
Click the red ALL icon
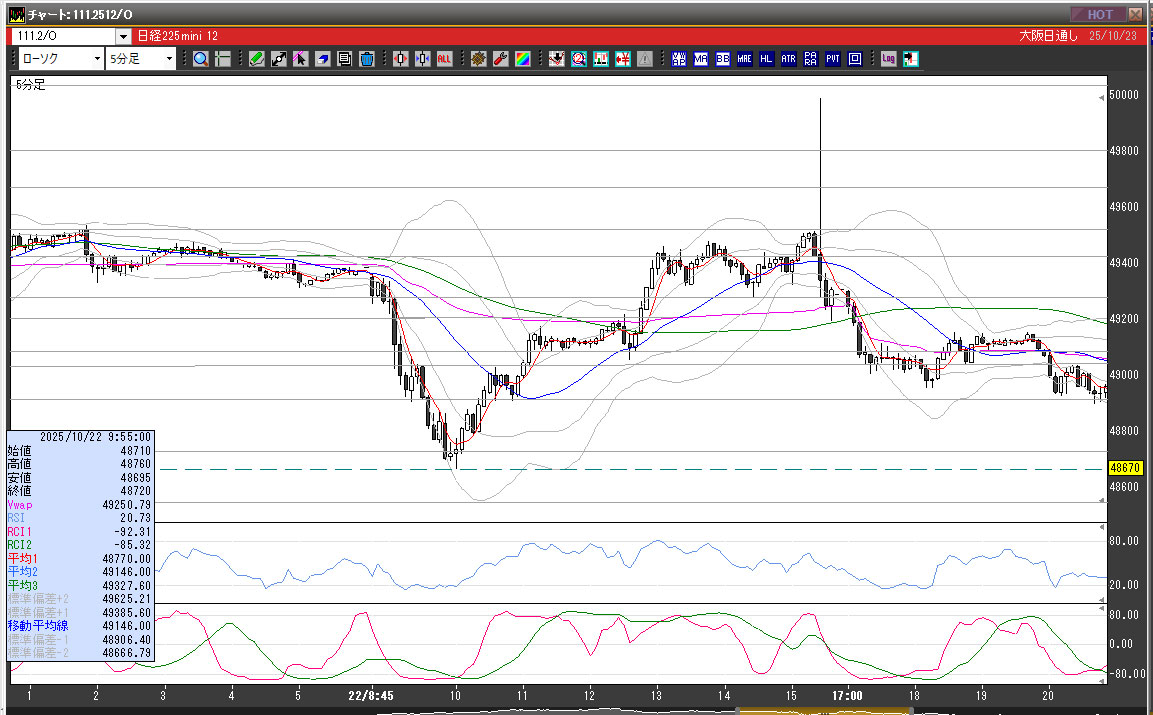point(444,59)
